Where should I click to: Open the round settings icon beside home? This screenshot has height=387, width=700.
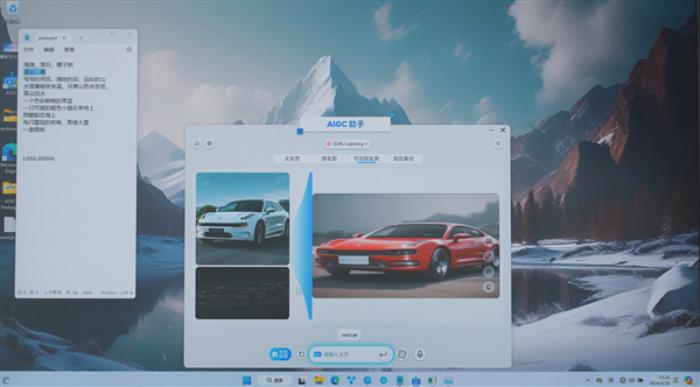pos(209,143)
